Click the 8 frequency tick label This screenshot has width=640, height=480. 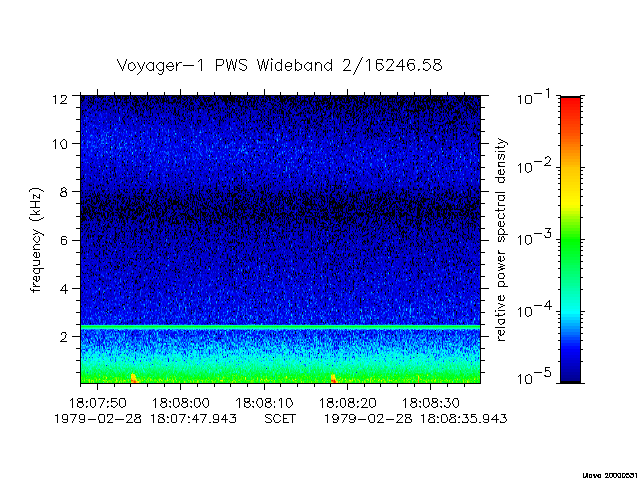point(64,192)
